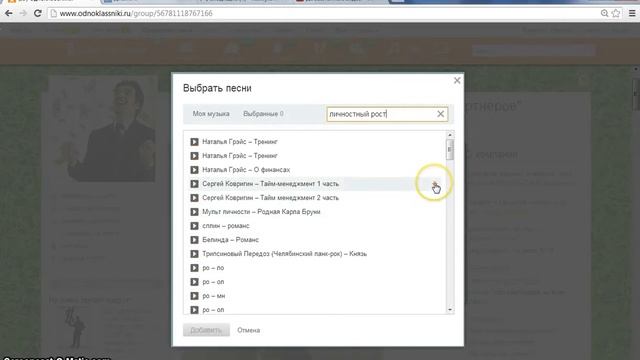The height and width of the screenshot is (360, 640).
Task: Open the zoom indicator in address bar
Action: pyautogui.click(x=604, y=13)
